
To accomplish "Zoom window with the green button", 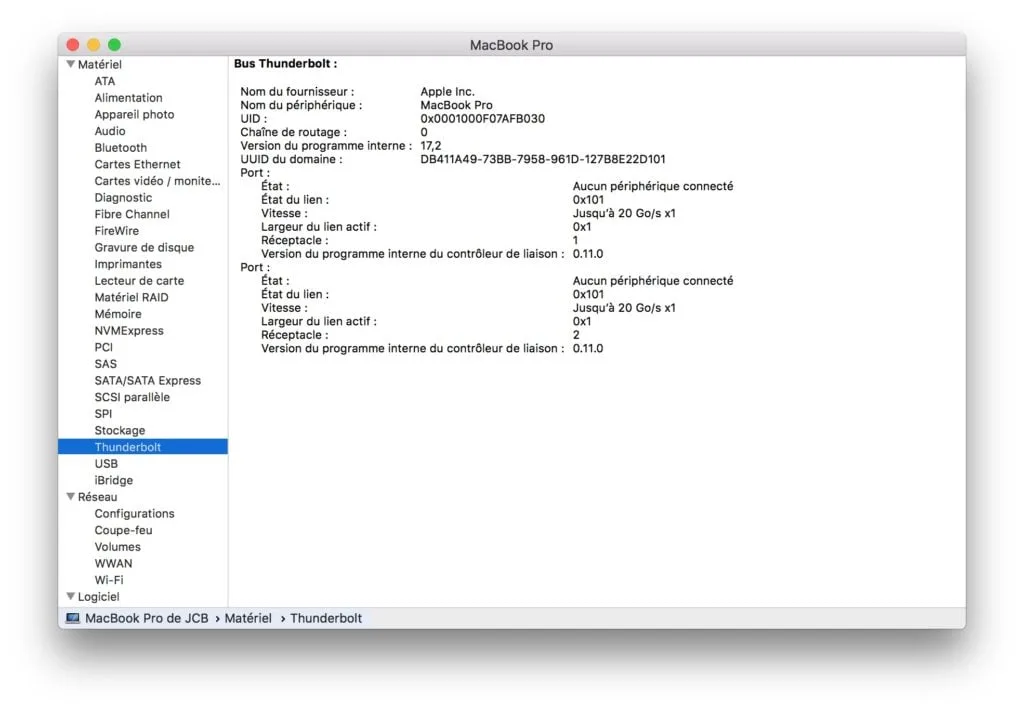I will [x=115, y=44].
